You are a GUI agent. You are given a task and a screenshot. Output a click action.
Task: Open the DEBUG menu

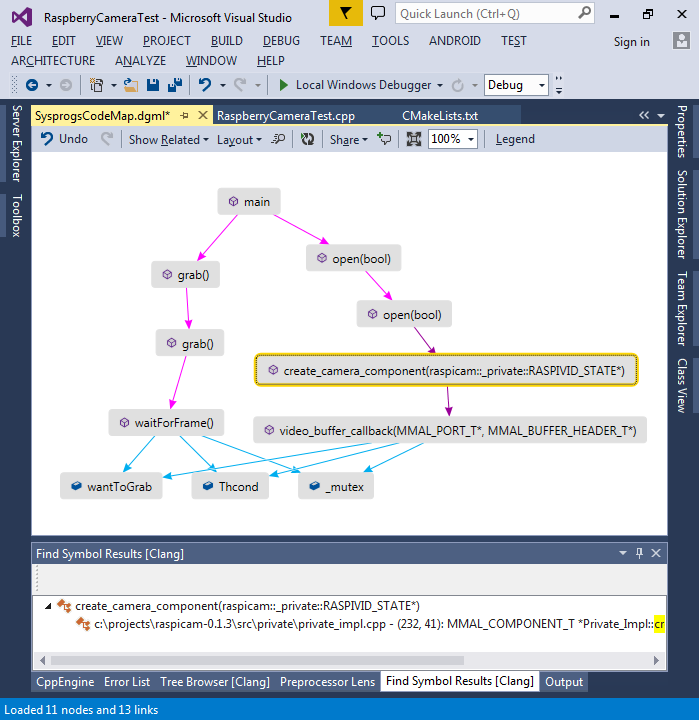coord(281,41)
